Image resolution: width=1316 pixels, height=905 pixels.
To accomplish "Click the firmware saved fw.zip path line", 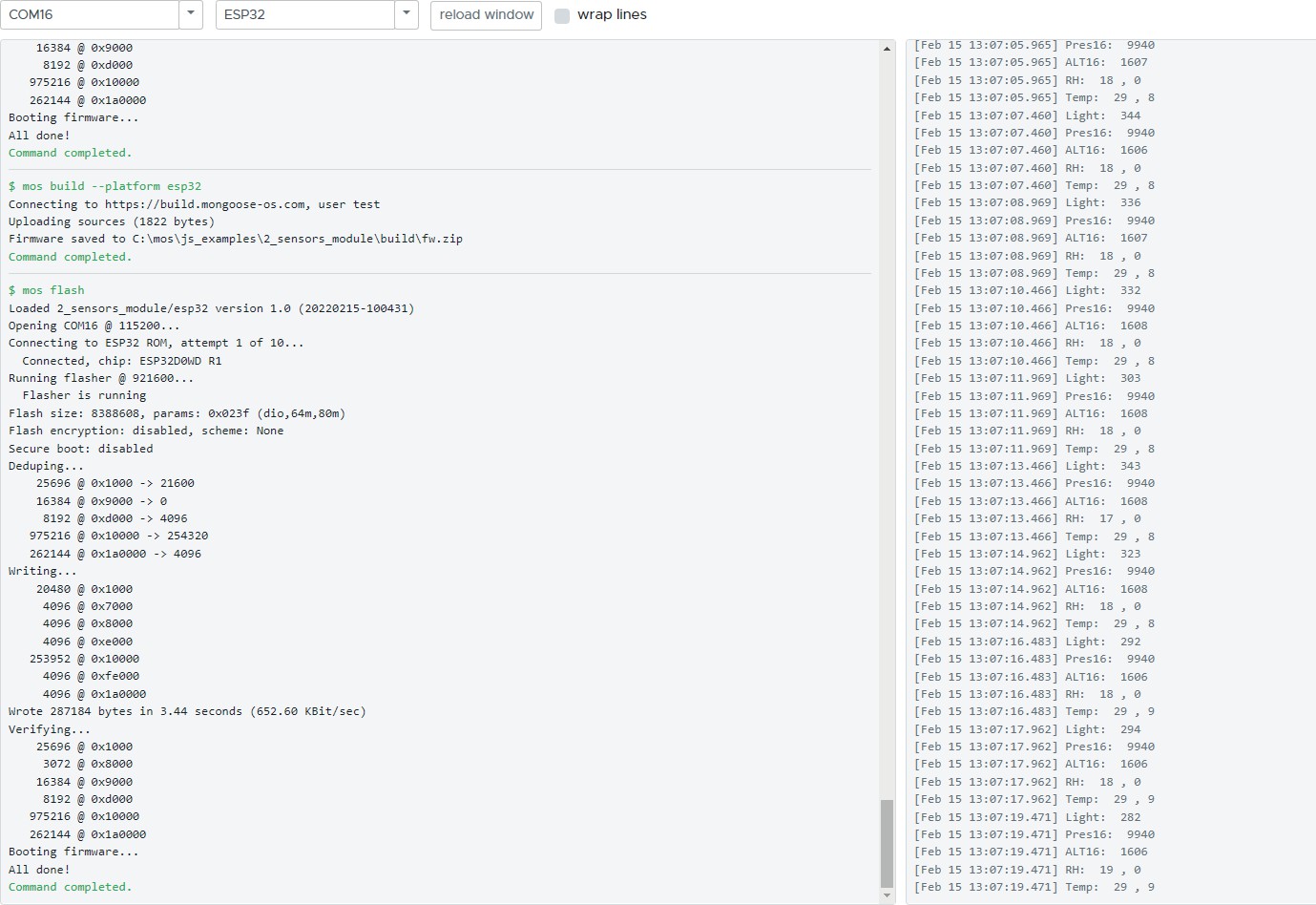I will [235, 239].
